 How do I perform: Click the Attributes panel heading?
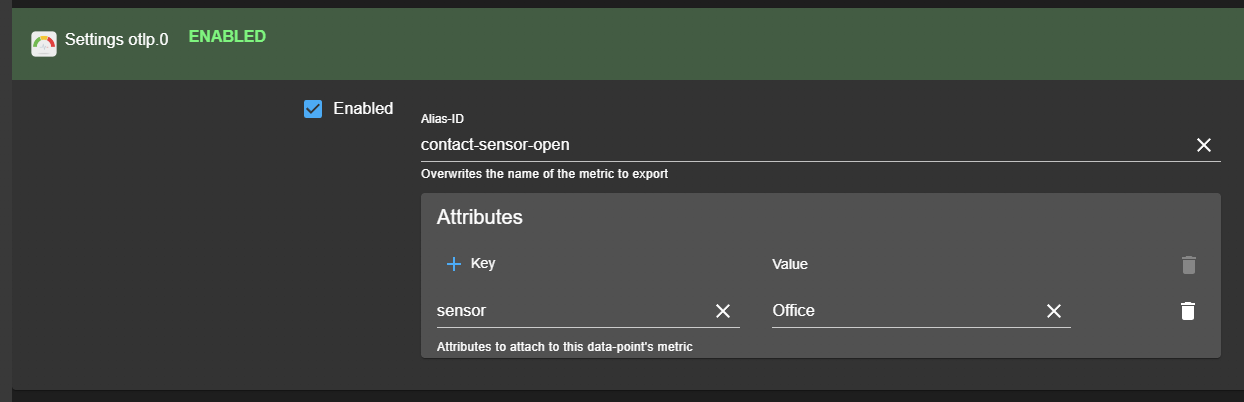point(480,217)
